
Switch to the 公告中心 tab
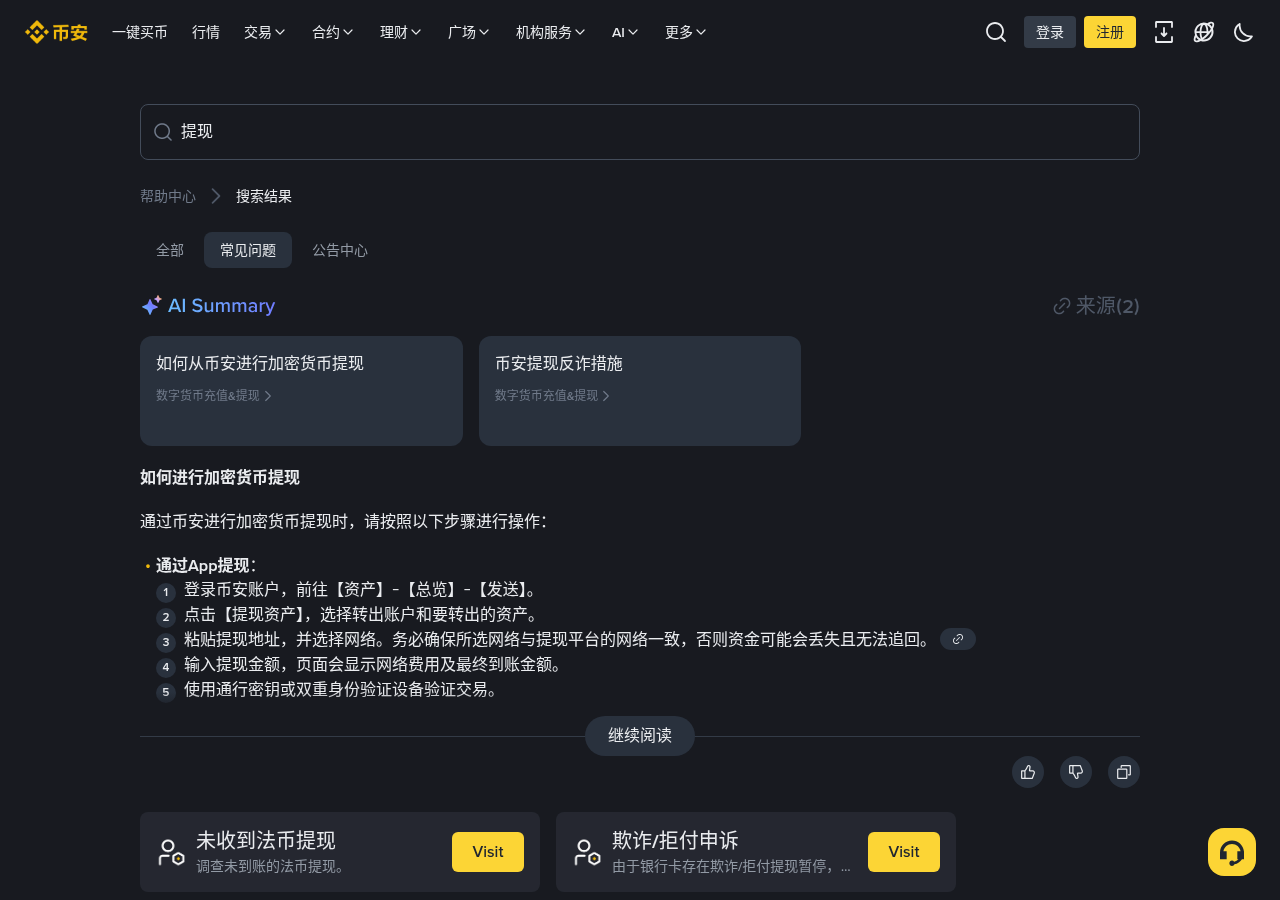(340, 250)
